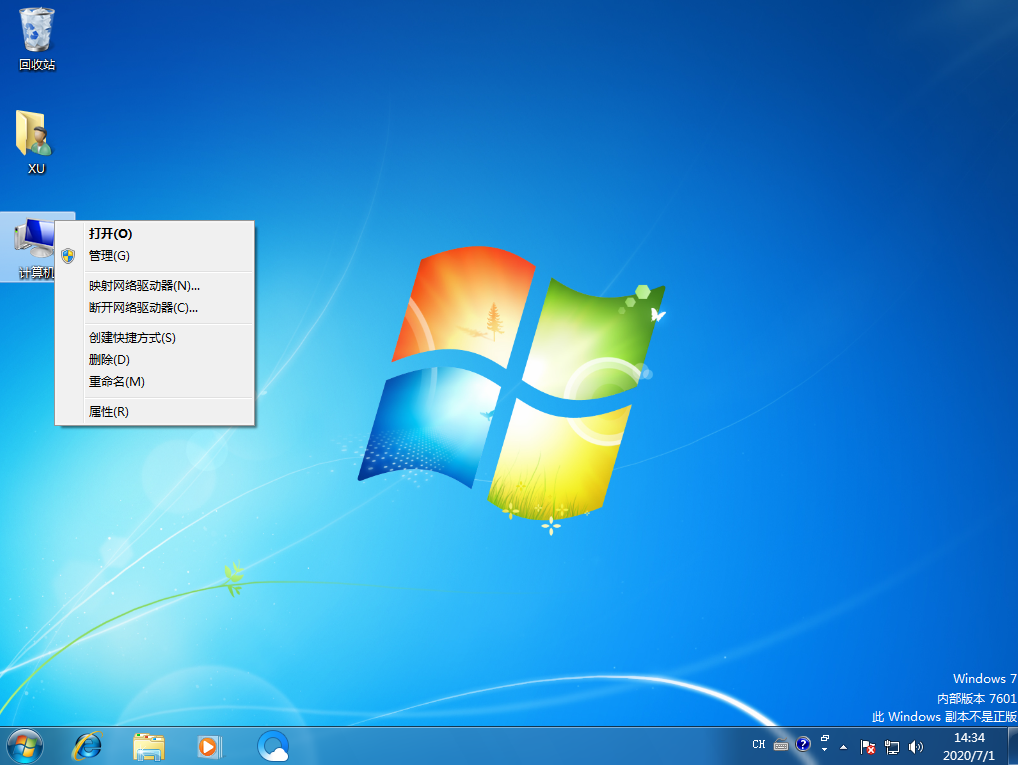This screenshot has width=1018, height=765.
Task: Launch Internet Explorer from the taskbar
Action: (x=88, y=745)
